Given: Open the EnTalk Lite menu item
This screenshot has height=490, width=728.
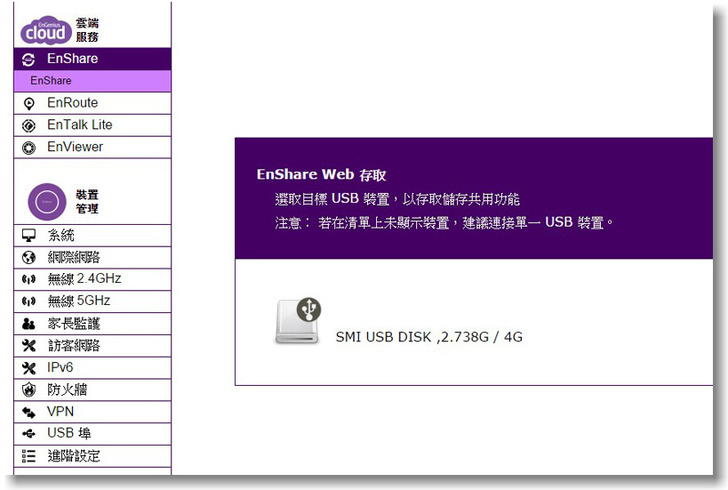Looking at the screenshot, I should tap(92, 125).
